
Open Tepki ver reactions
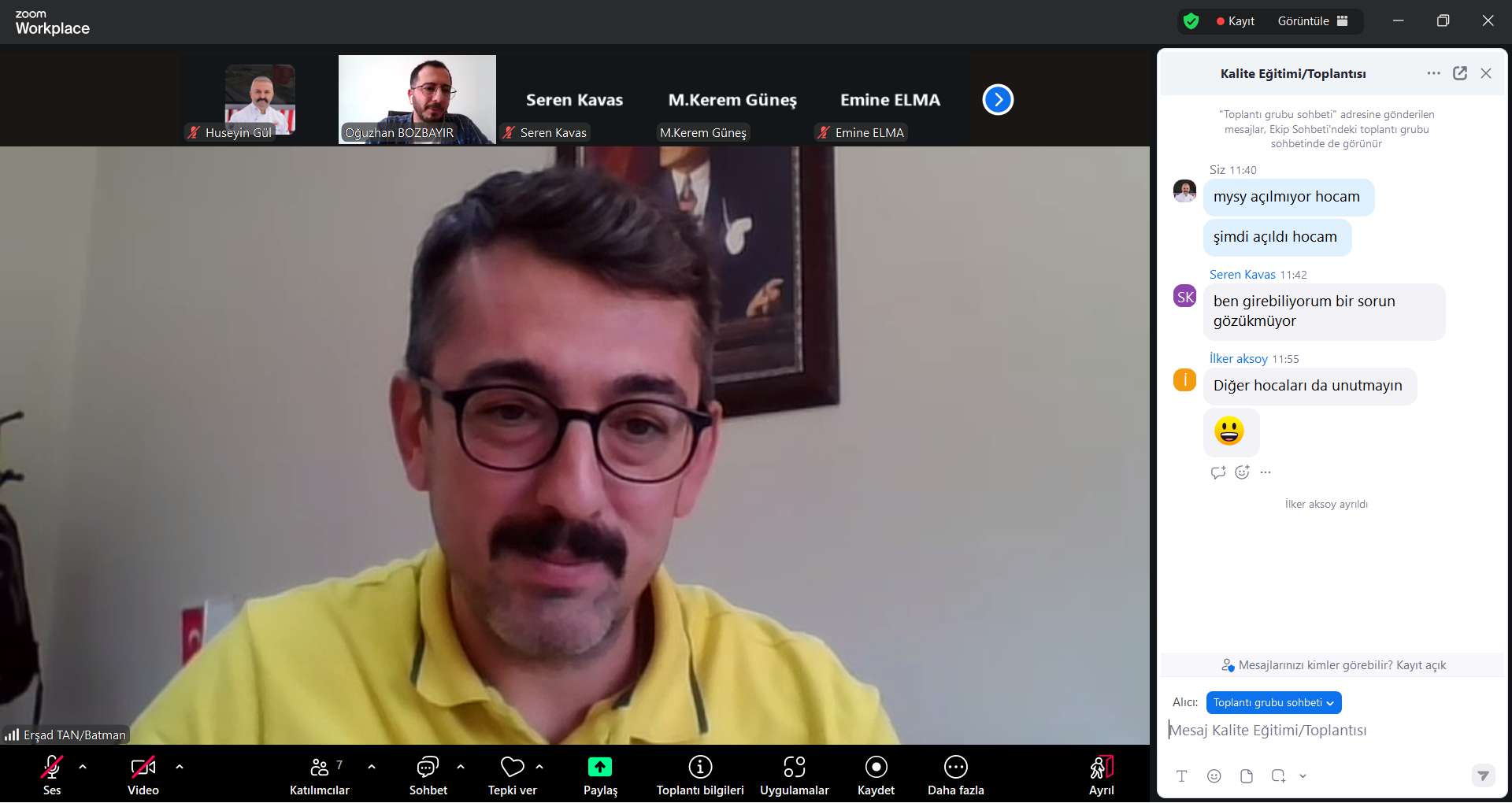[512, 774]
